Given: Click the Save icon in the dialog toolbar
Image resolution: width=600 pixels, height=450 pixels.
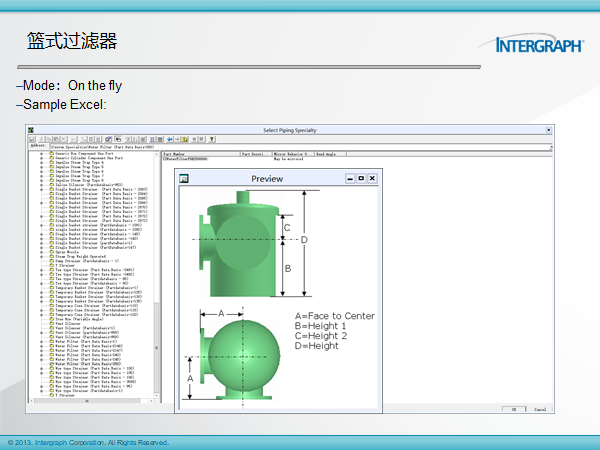Looking at the screenshot, I should click(x=32, y=139).
